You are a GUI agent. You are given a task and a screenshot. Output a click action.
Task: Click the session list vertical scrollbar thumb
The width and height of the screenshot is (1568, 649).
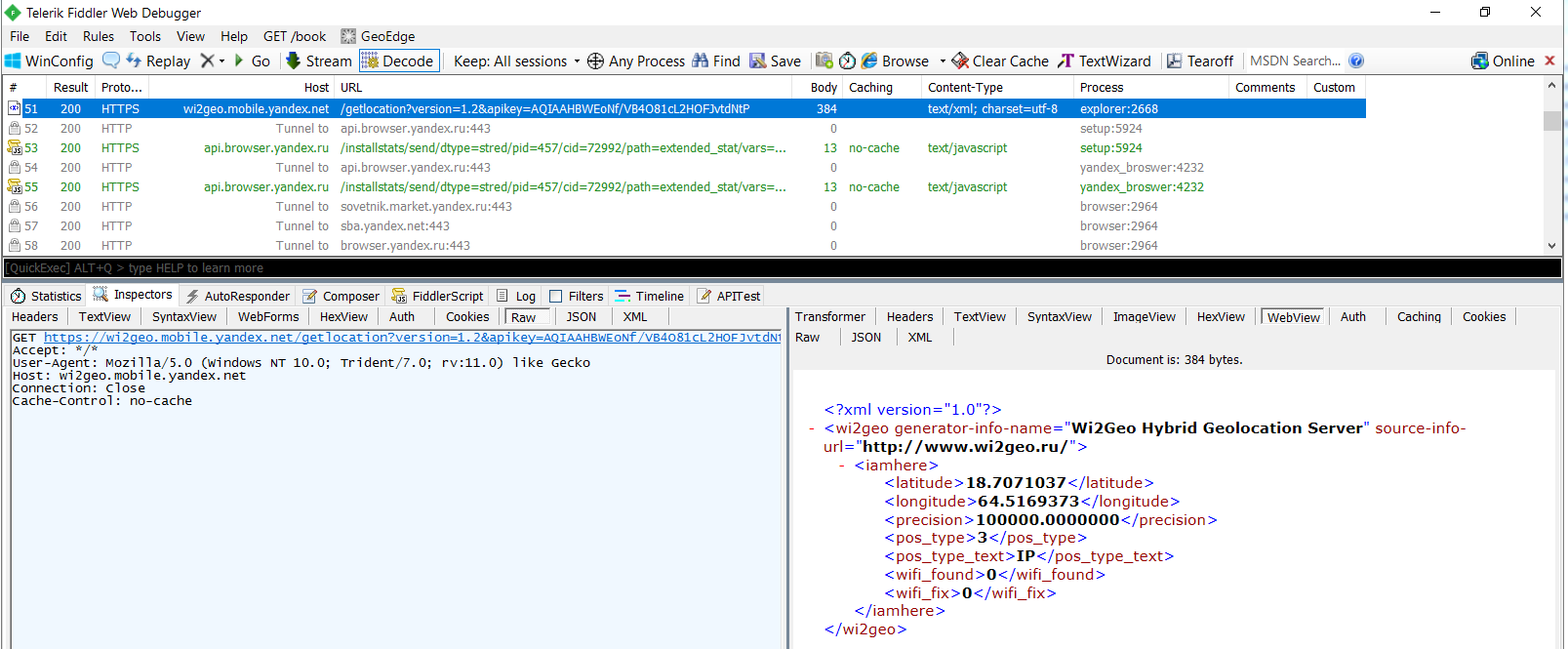(1551, 121)
